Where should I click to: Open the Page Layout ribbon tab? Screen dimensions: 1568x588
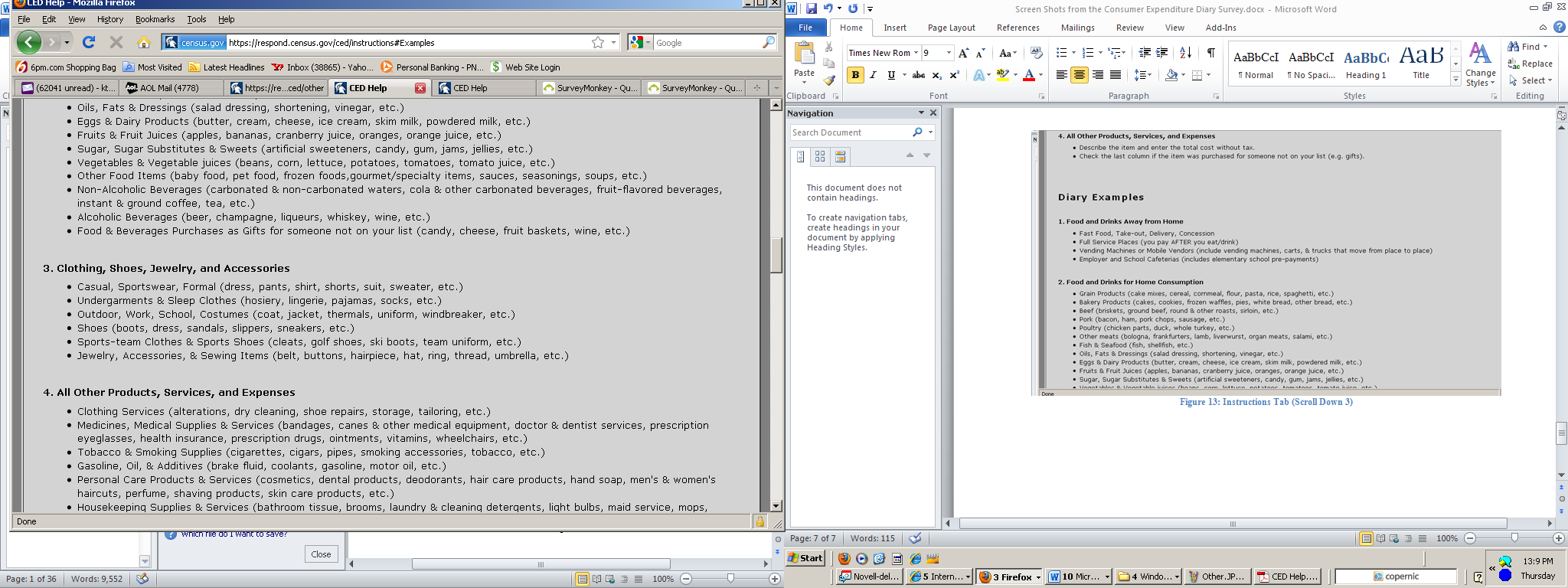click(951, 28)
